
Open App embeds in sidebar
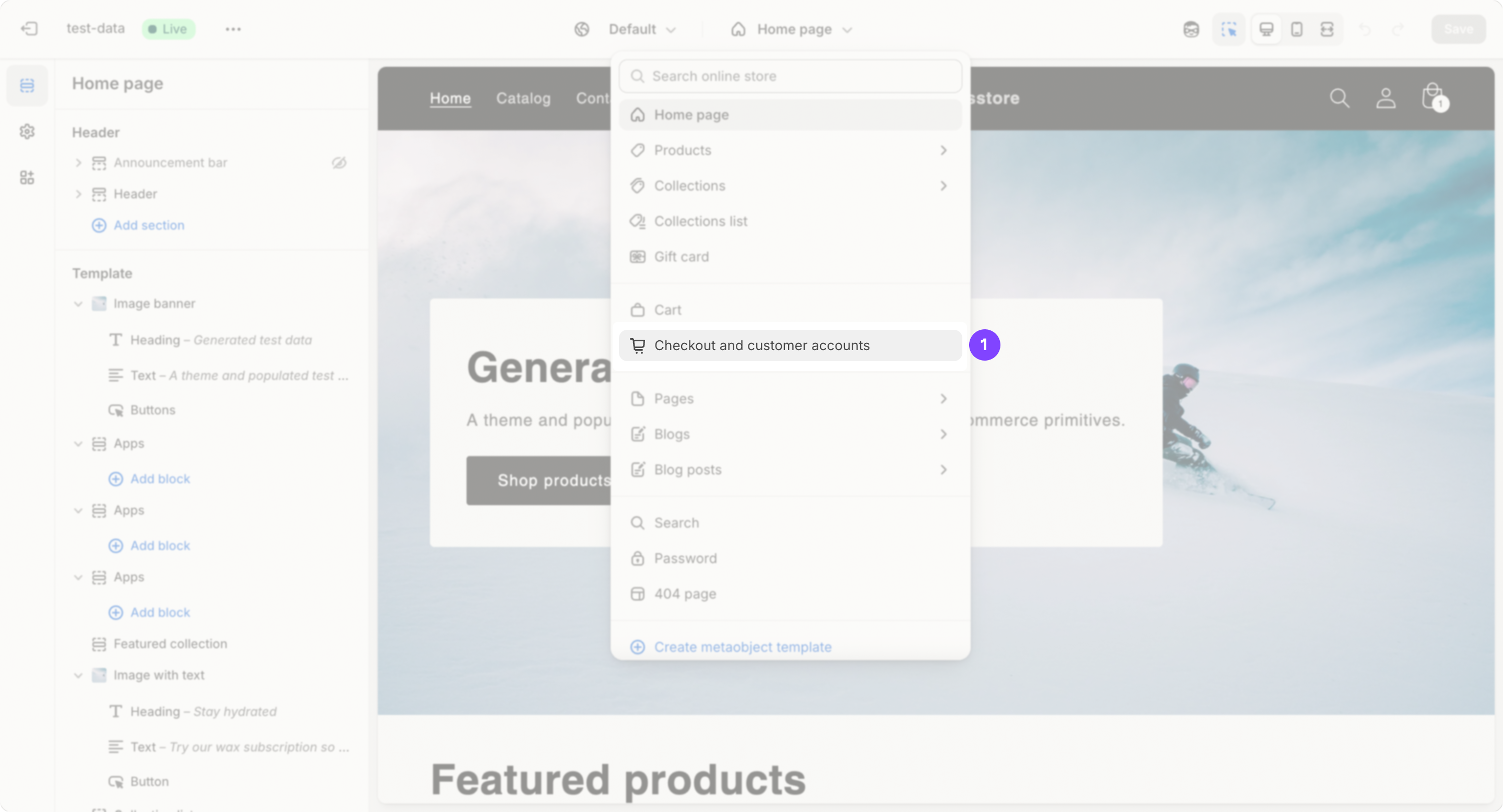tap(27, 177)
